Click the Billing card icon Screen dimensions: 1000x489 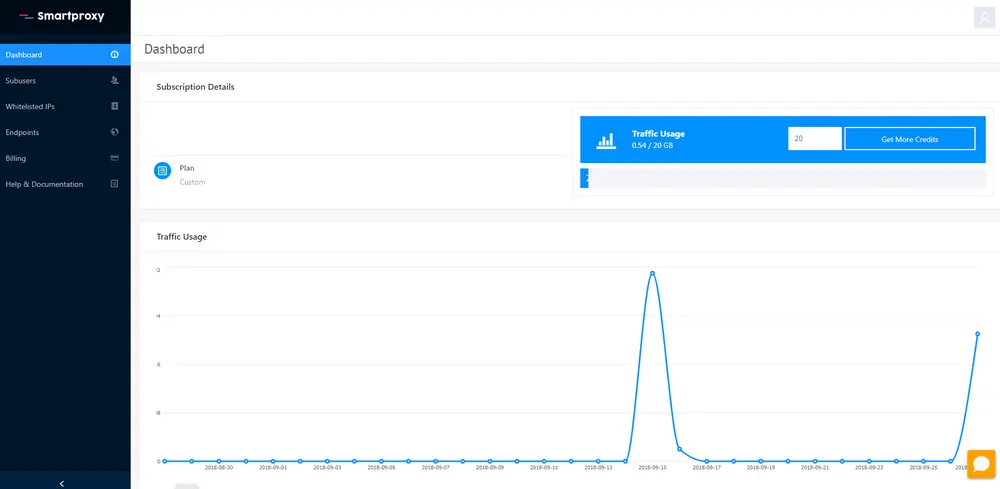(x=115, y=158)
